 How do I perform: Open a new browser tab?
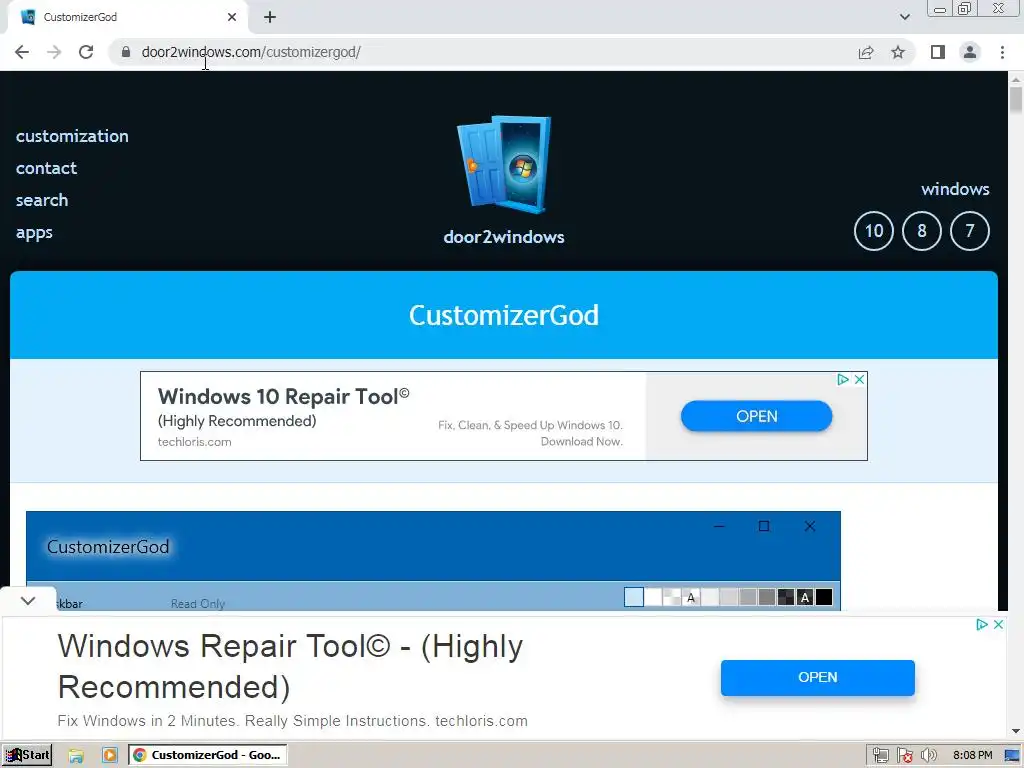pyautogui.click(x=270, y=18)
